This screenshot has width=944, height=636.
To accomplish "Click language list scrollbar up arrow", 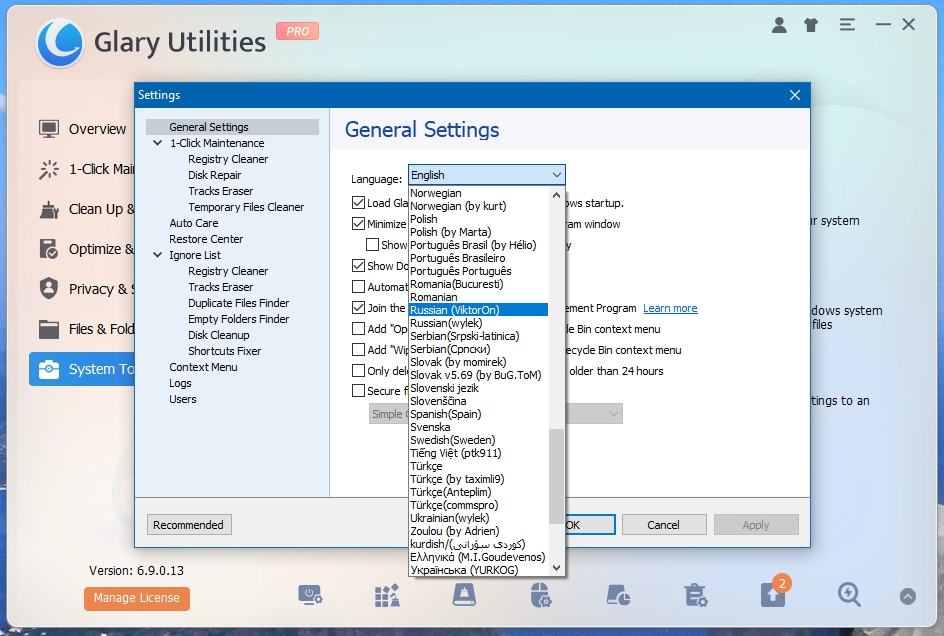I will point(556,195).
